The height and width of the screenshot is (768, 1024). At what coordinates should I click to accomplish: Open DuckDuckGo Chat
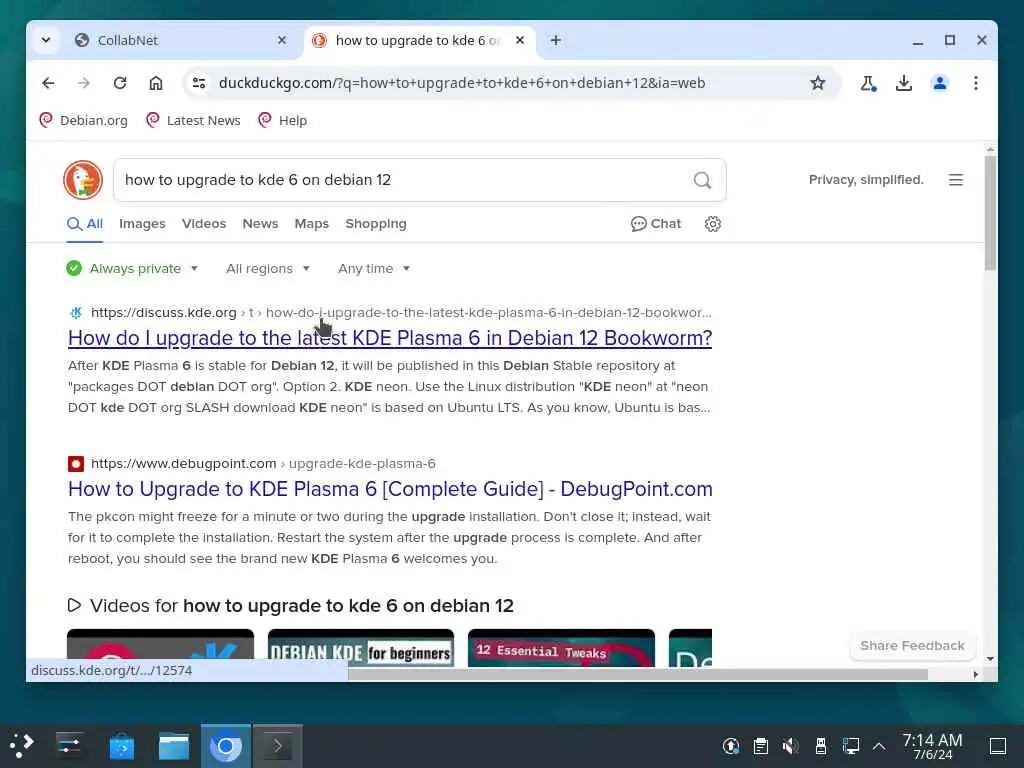coord(656,224)
